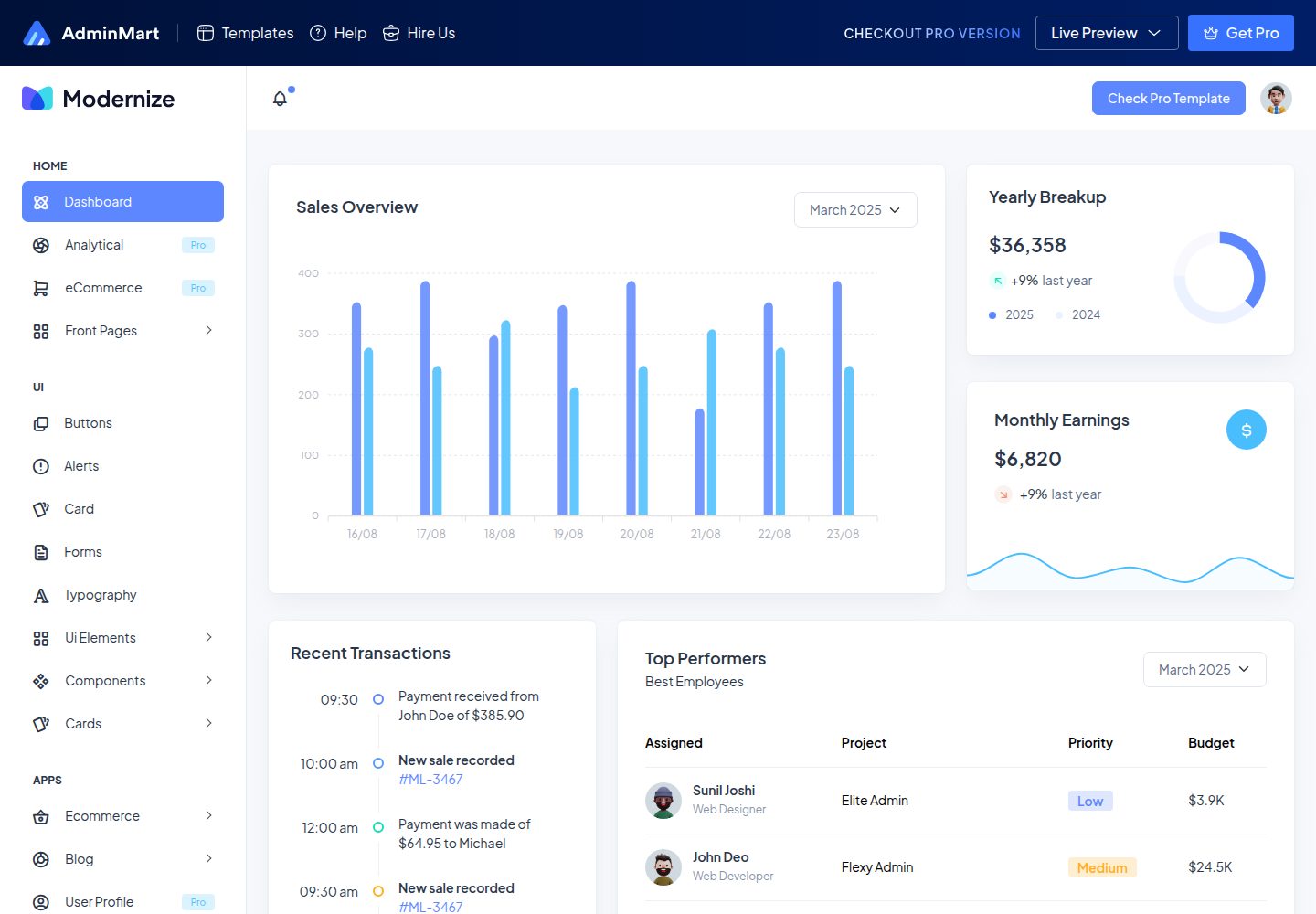The width and height of the screenshot is (1316, 914).
Task: Click the AdminMart logo icon
Action: (37, 34)
